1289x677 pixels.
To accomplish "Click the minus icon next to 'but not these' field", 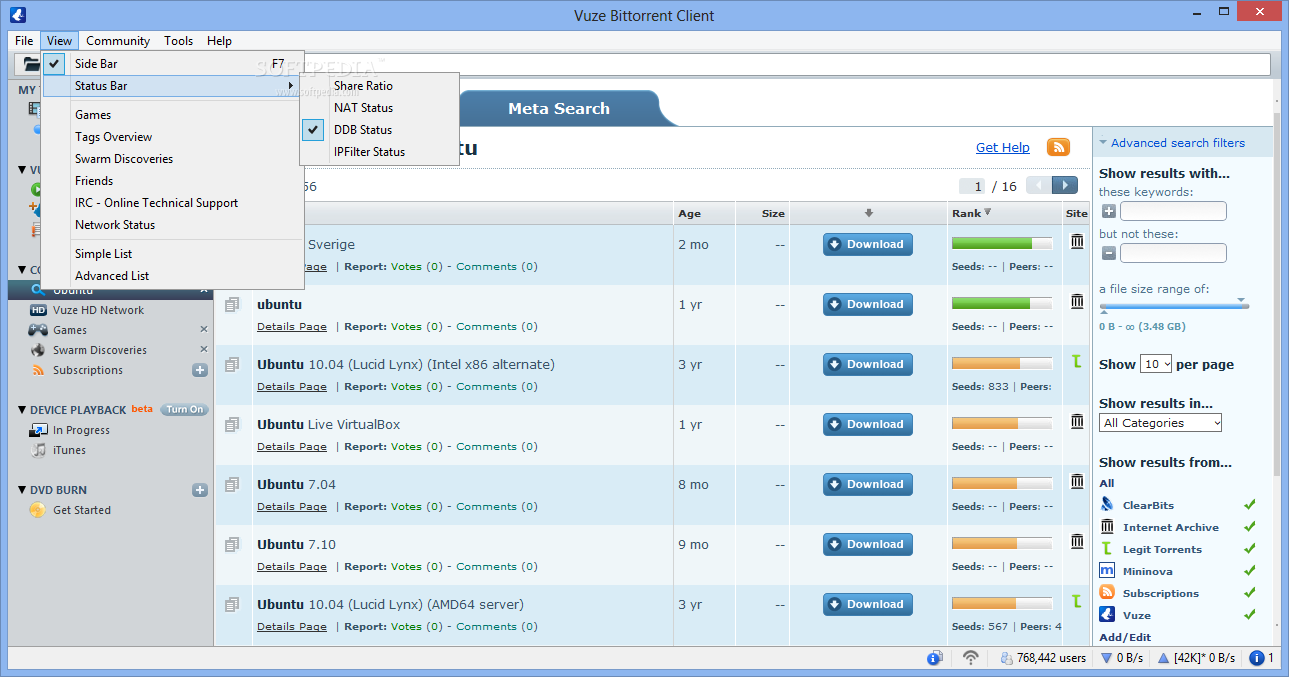I will tap(1108, 253).
